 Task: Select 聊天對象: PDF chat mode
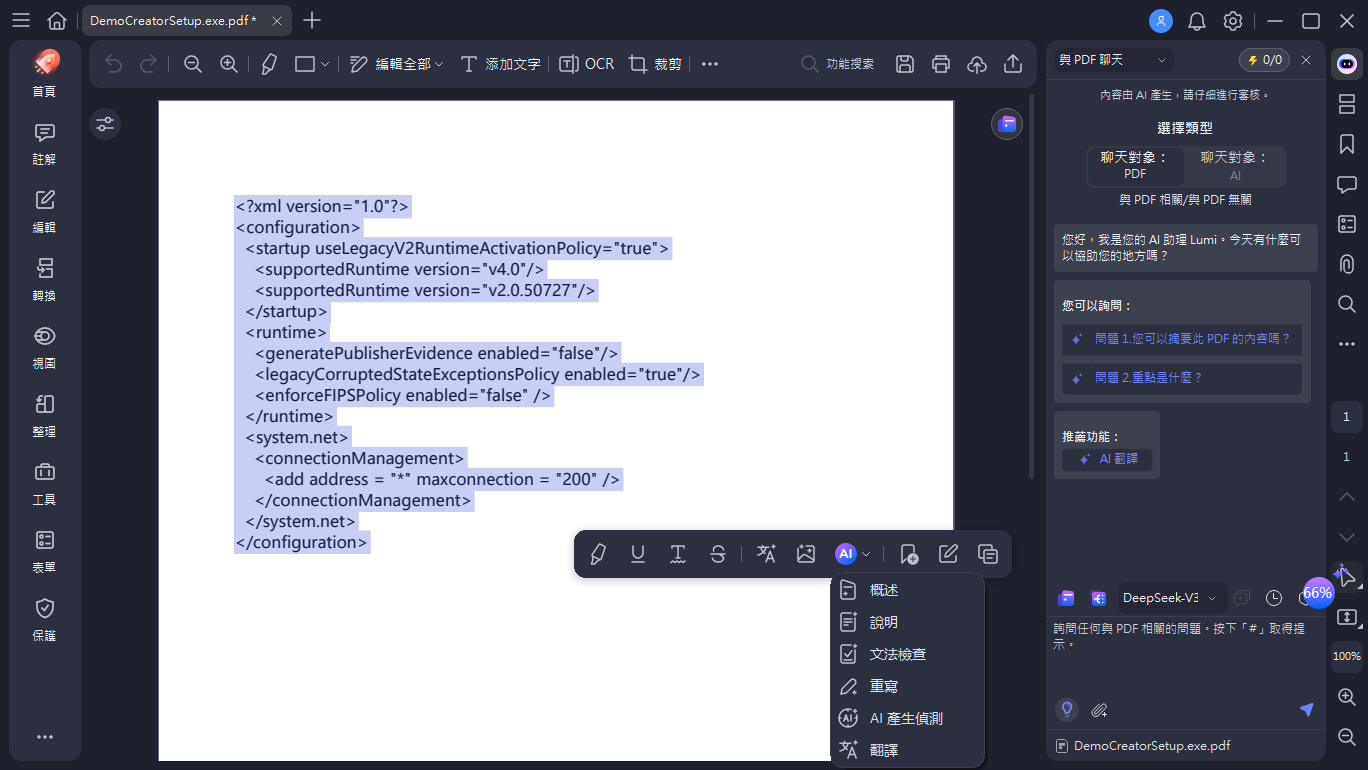pyautogui.click(x=1135, y=166)
